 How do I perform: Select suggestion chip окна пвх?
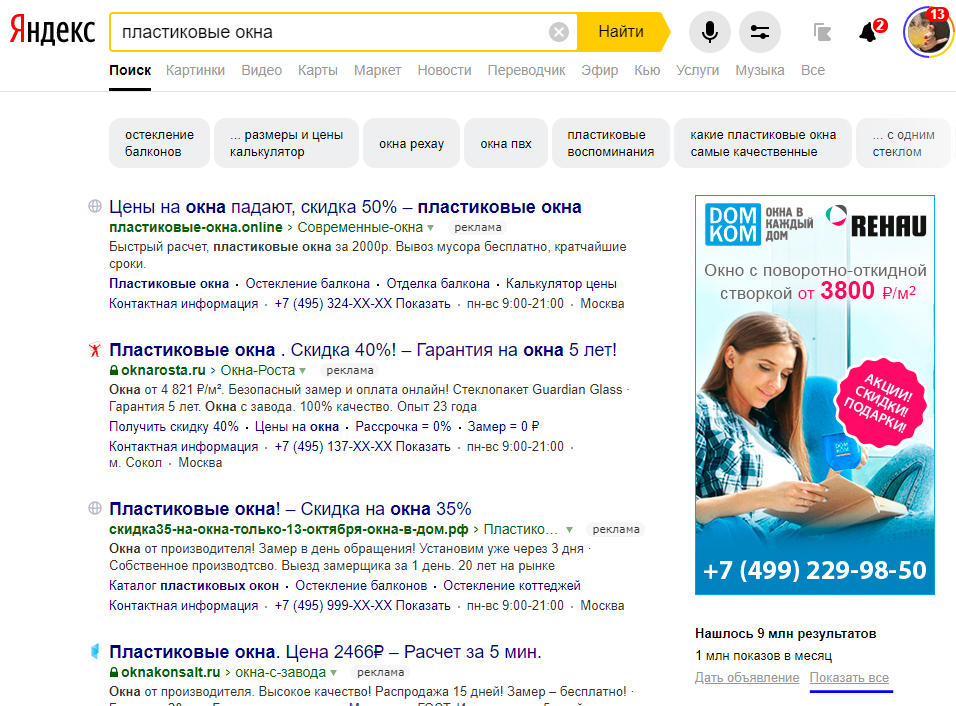point(505,143)
